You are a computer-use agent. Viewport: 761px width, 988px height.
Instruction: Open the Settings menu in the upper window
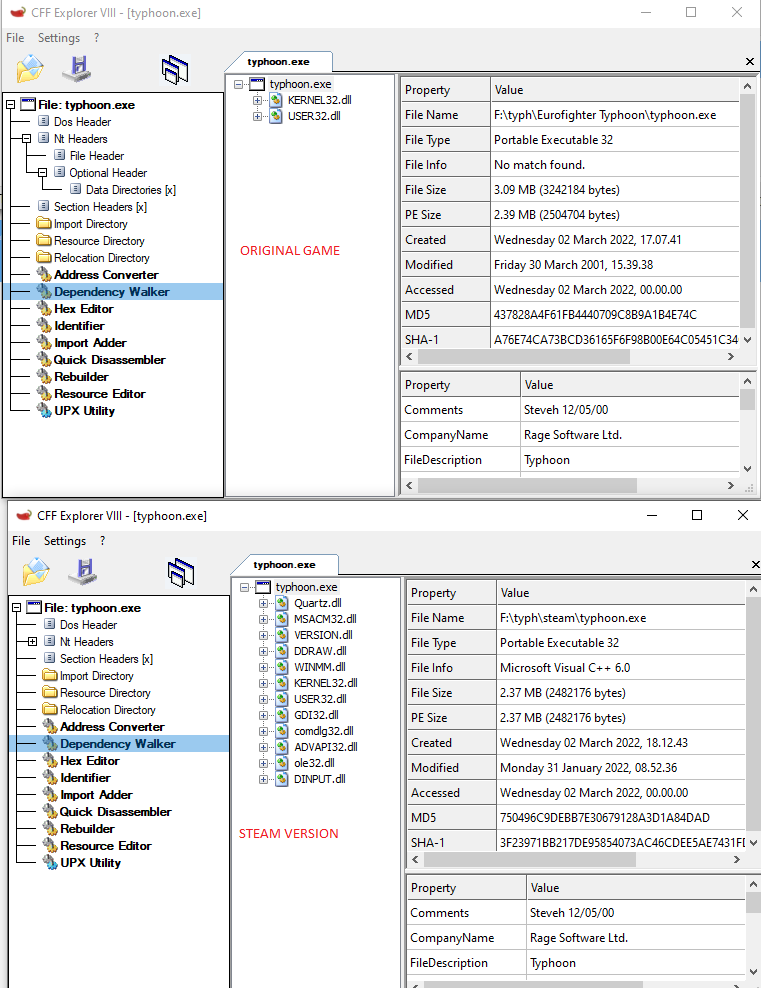coord(59,38)
